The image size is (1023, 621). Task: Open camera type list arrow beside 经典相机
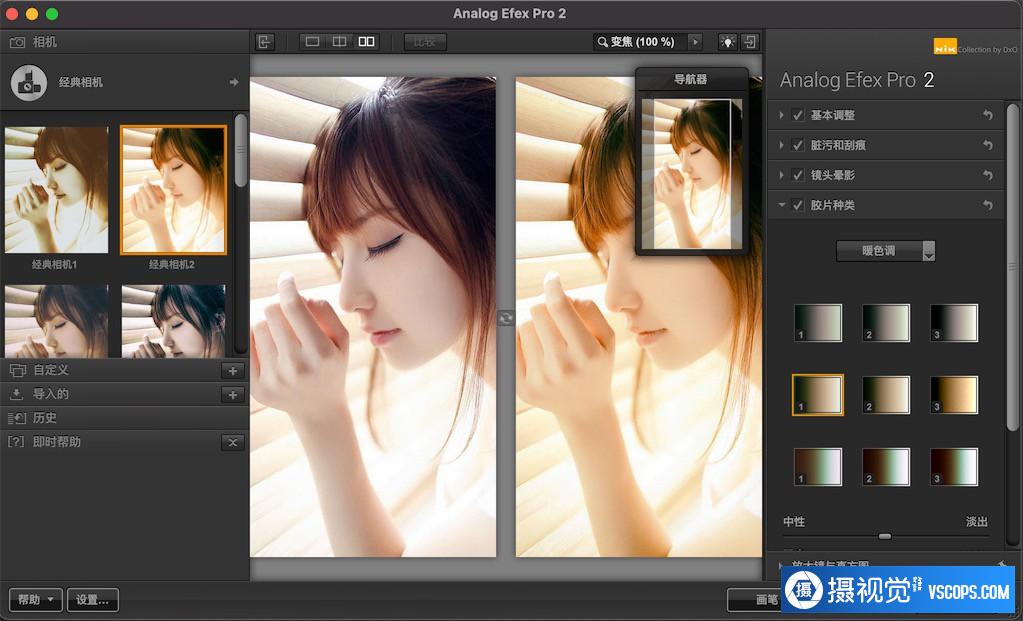tap(234, 82)
